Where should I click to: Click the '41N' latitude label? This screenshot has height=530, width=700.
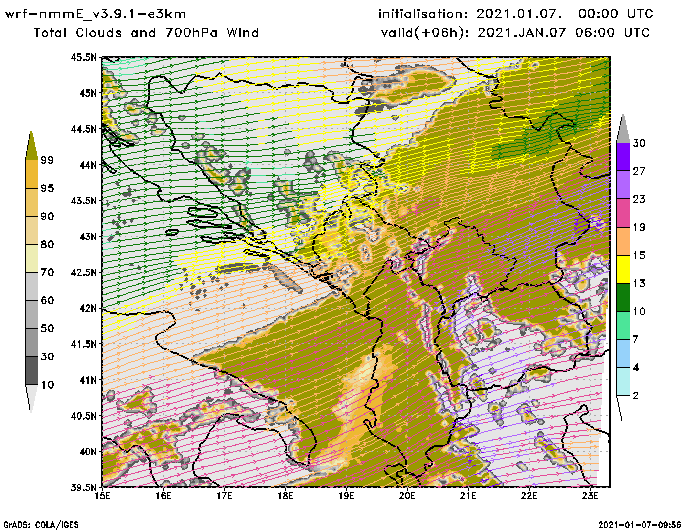point(88,380)
